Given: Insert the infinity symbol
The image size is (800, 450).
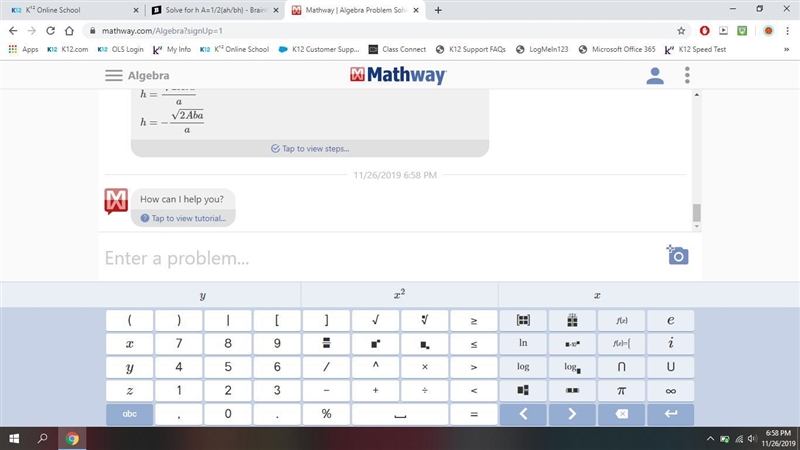Looking at the screenshot, I should [670, 390].
